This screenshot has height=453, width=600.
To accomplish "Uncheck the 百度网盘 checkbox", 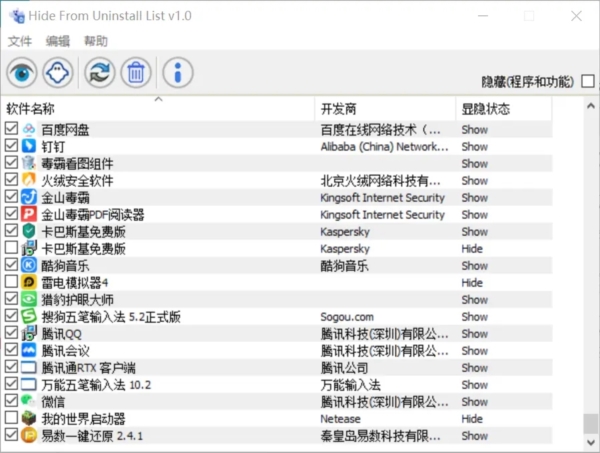I will click(x=11, y=129).
